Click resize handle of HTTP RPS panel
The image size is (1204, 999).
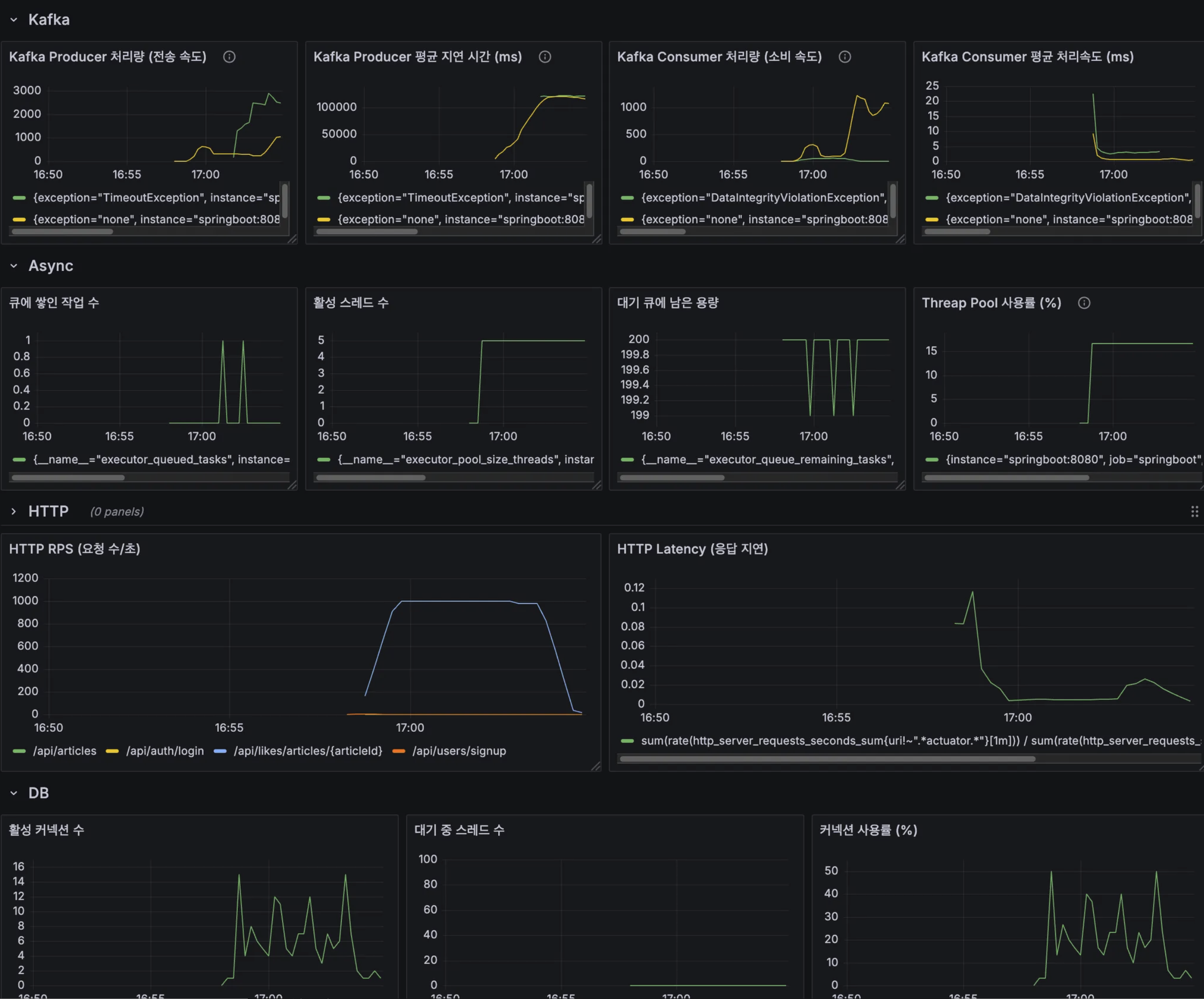click(596, 766)
